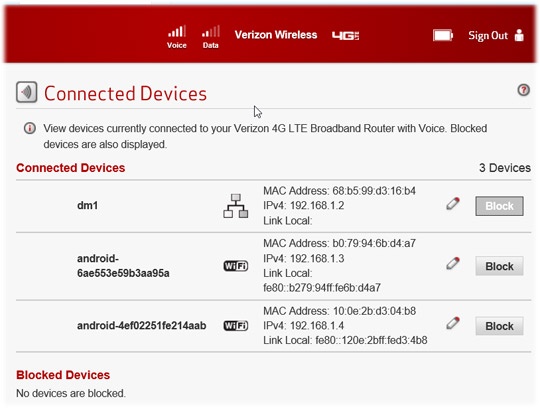
Task: Click the battery status icon
Action: (x=443, y=35)
